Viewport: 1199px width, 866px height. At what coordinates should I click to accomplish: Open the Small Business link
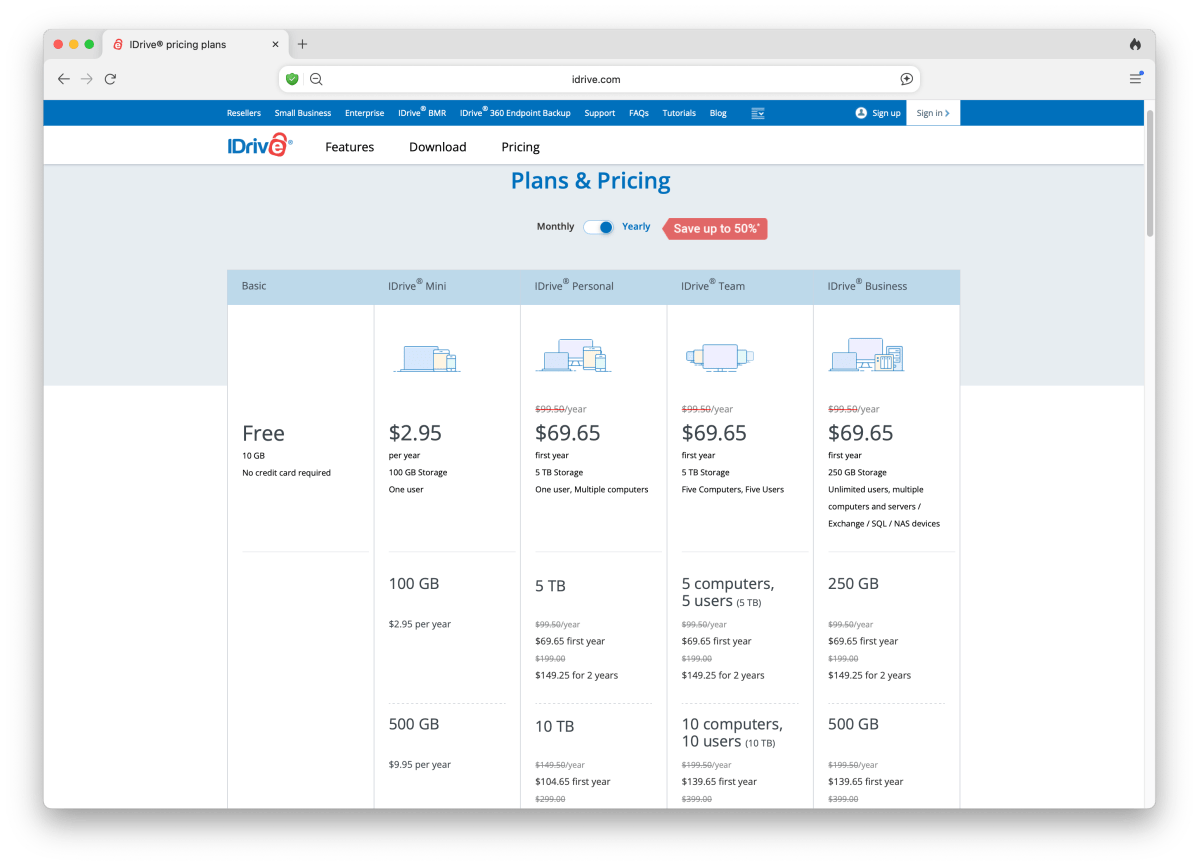(303, 113)
